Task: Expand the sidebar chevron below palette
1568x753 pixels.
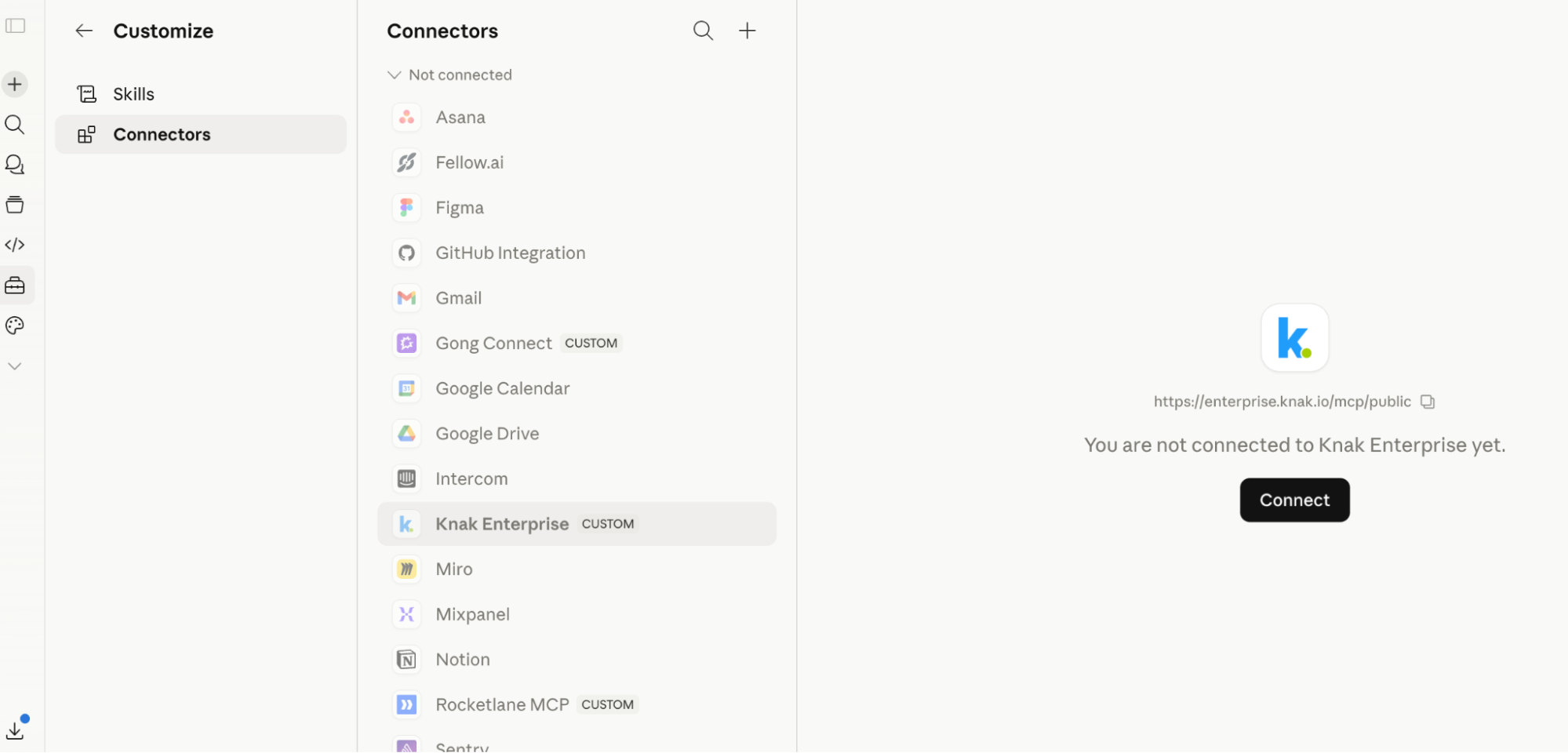Action: (15, 366)
